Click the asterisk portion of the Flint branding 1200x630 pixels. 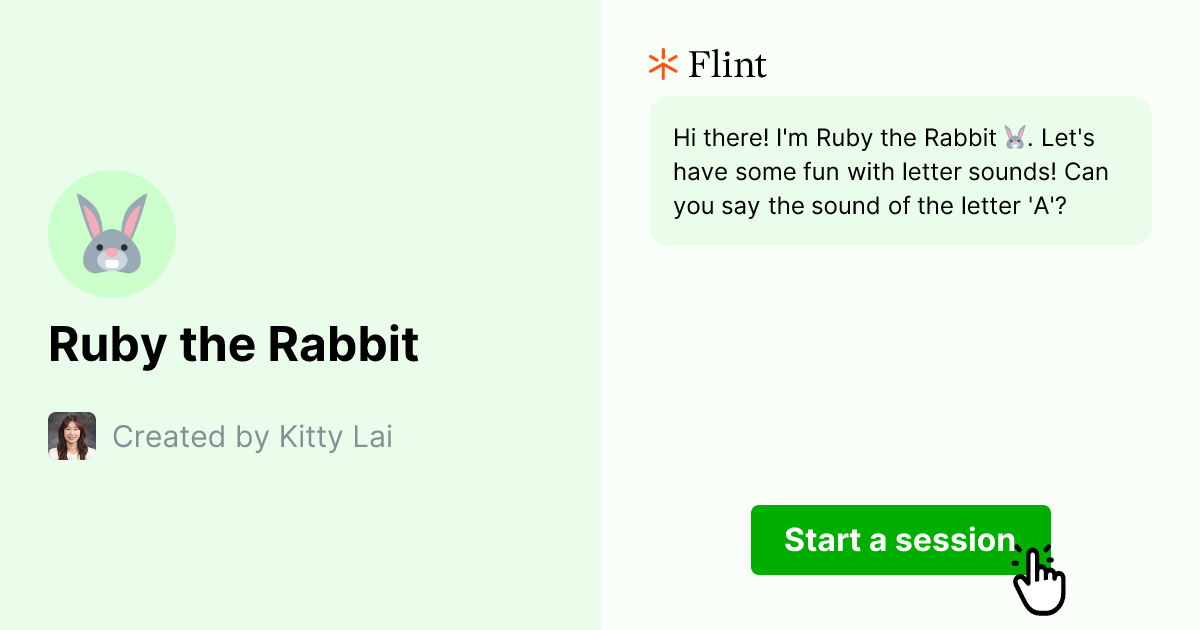click(661, 63)
